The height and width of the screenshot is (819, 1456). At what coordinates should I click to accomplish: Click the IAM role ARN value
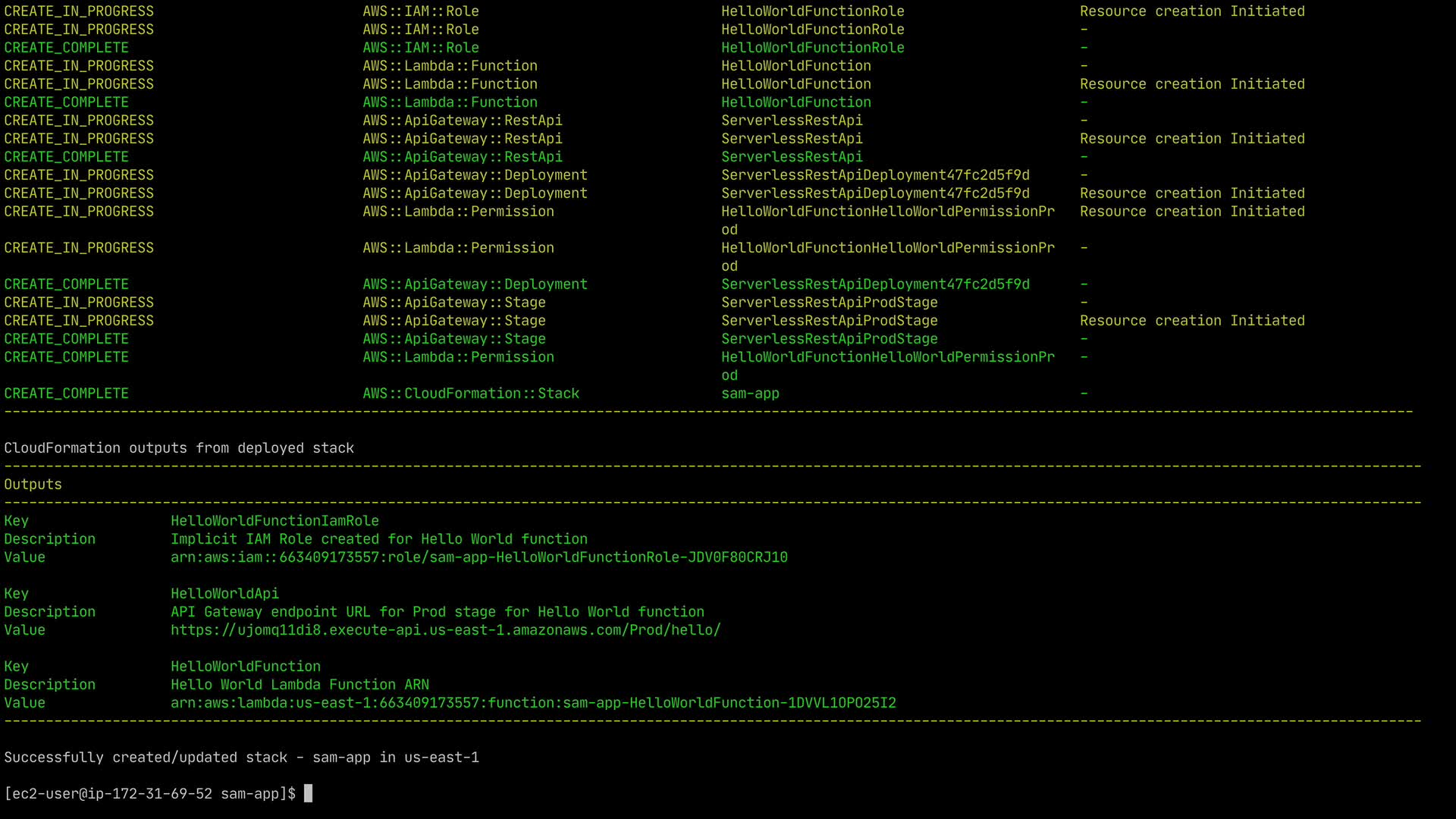point(479,557)
